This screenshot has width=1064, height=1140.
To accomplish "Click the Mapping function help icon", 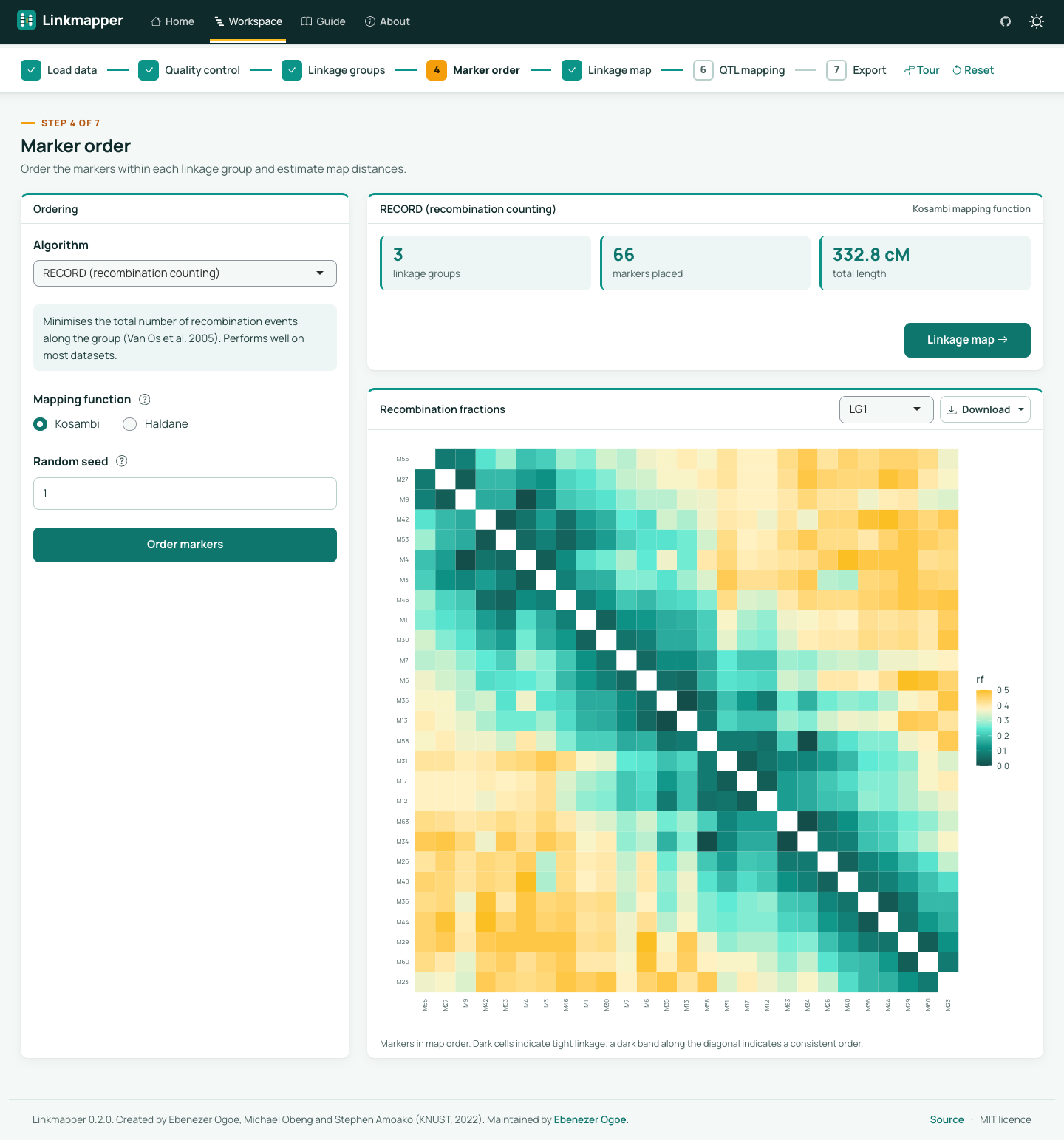I will 145,400.
